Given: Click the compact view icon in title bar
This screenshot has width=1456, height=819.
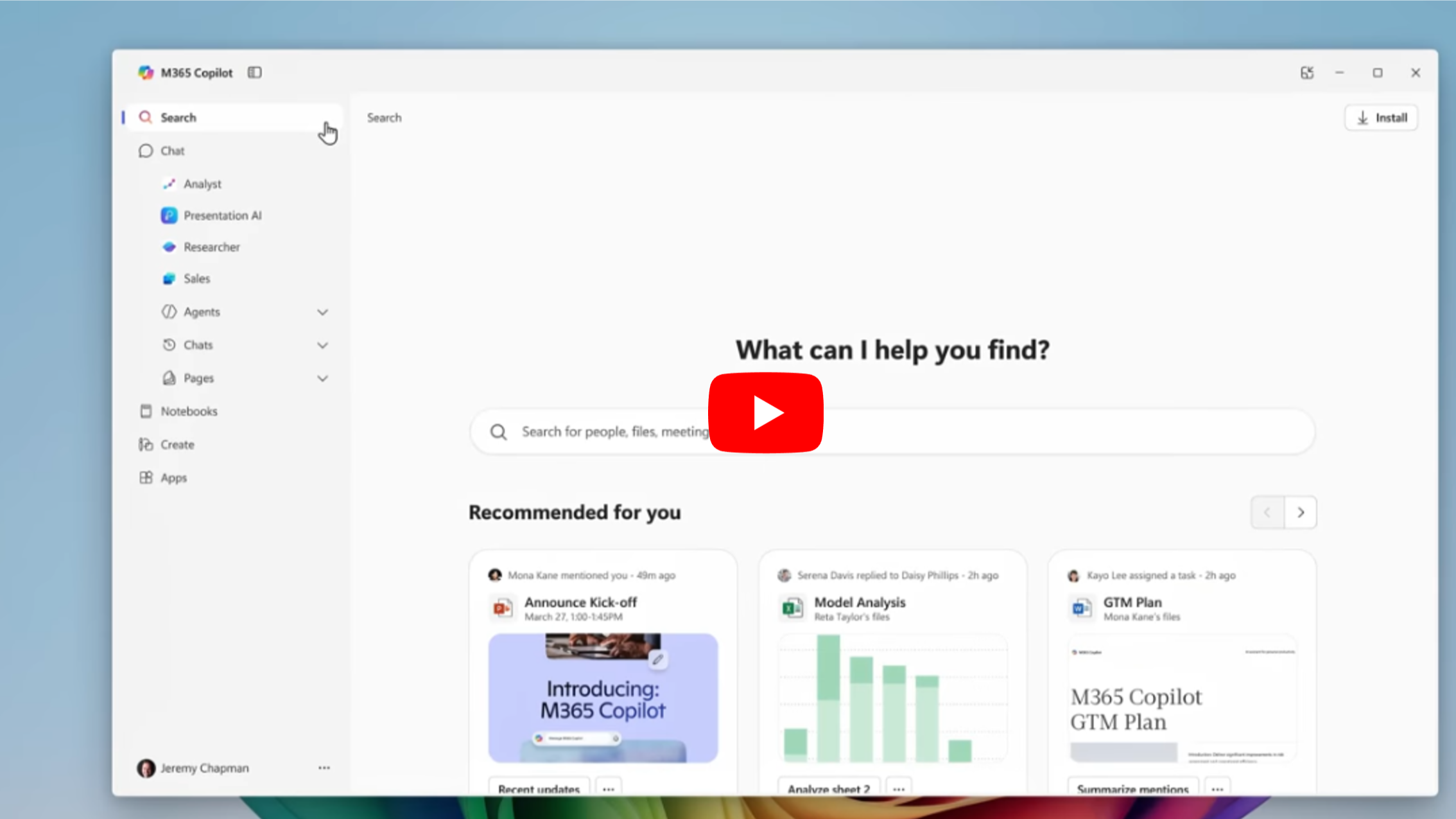Looking at the screenshot, I should coord(1307,73).
